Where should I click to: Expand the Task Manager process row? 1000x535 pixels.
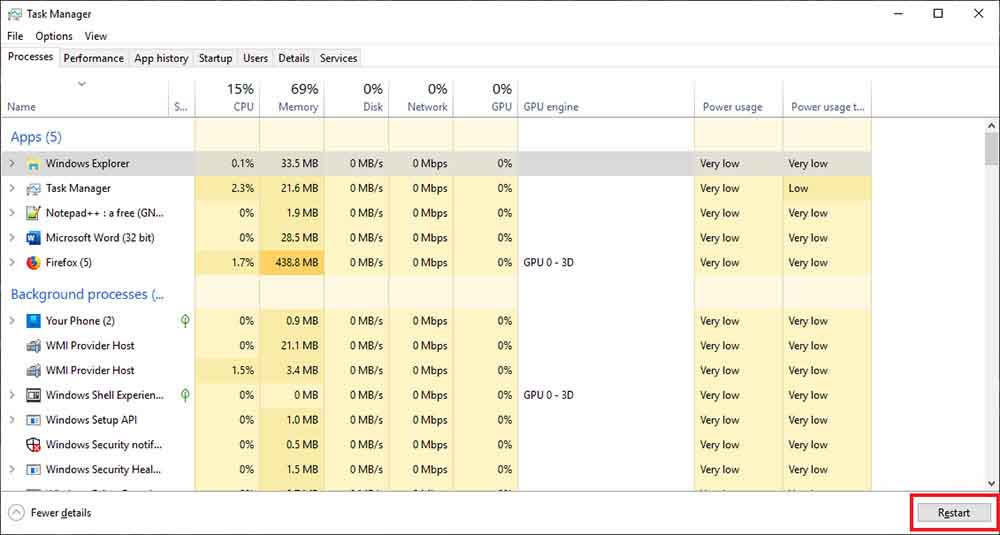pyautogui.click(x=11, y=189)
